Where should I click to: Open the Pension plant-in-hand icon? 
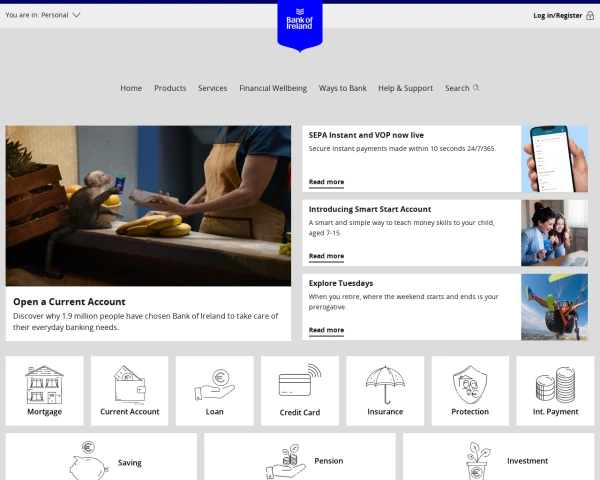pos(285,460)
